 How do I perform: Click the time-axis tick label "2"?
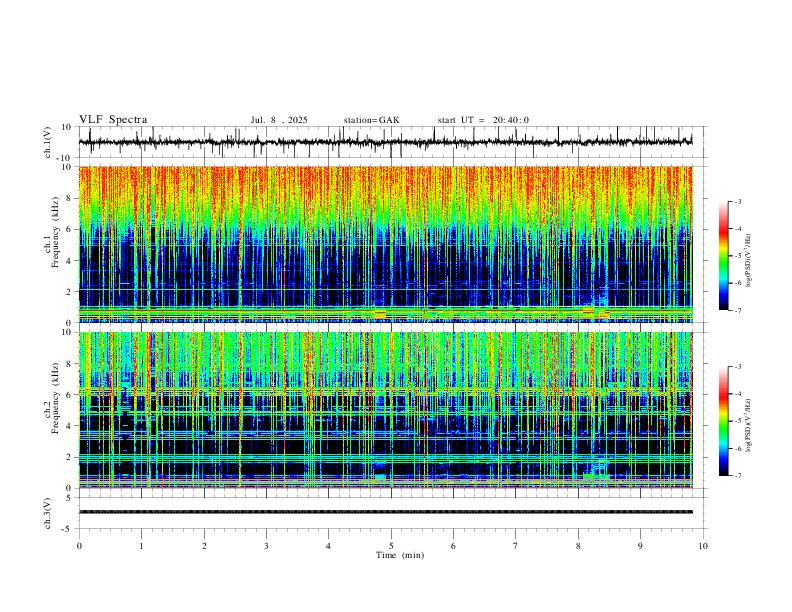204,546
